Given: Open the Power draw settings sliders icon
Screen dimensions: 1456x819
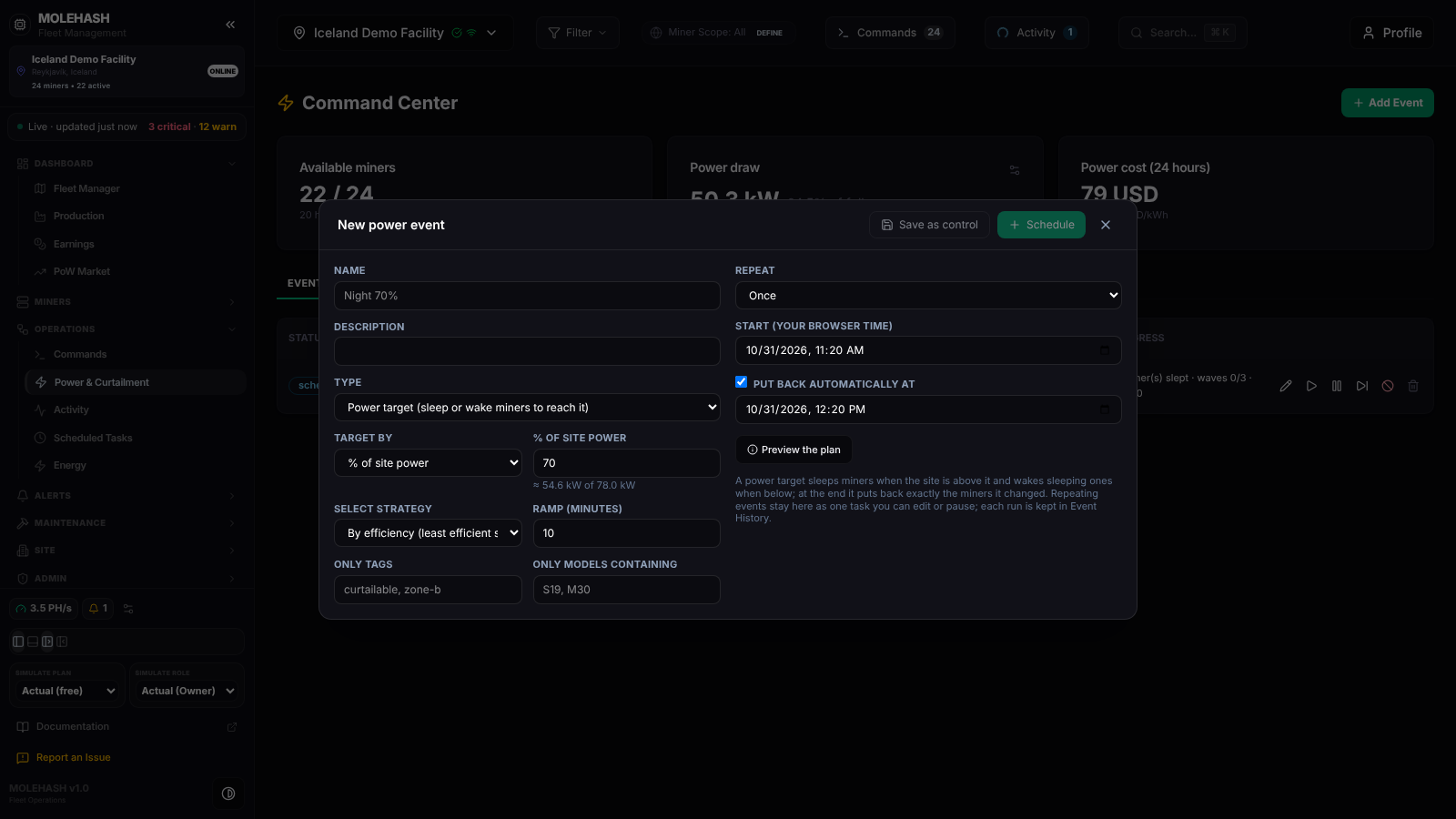Looking at the screenshot, I should pos(1015,170).
